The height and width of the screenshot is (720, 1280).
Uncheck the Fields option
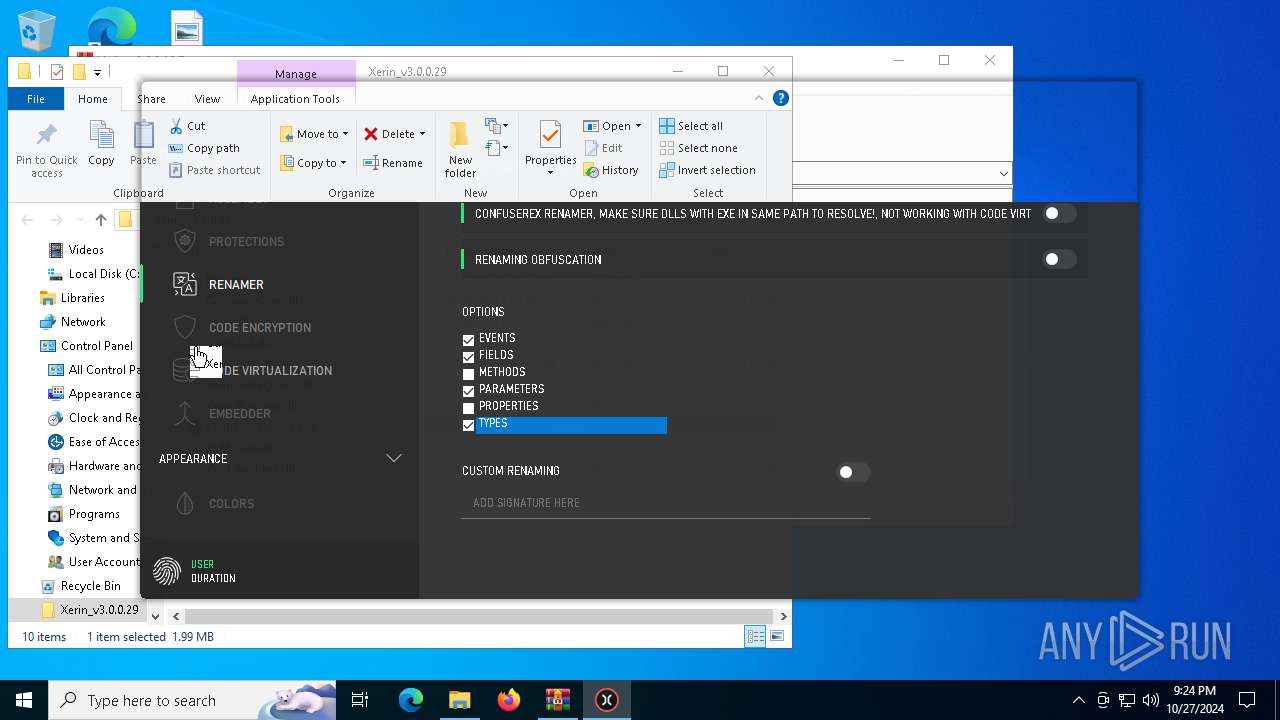(468, 357)
